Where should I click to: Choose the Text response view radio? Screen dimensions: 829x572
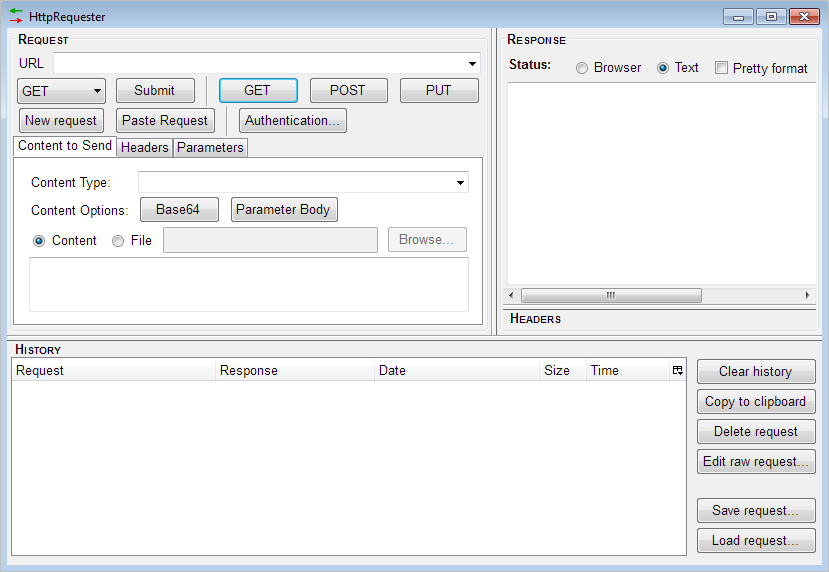tap(663, 68)
